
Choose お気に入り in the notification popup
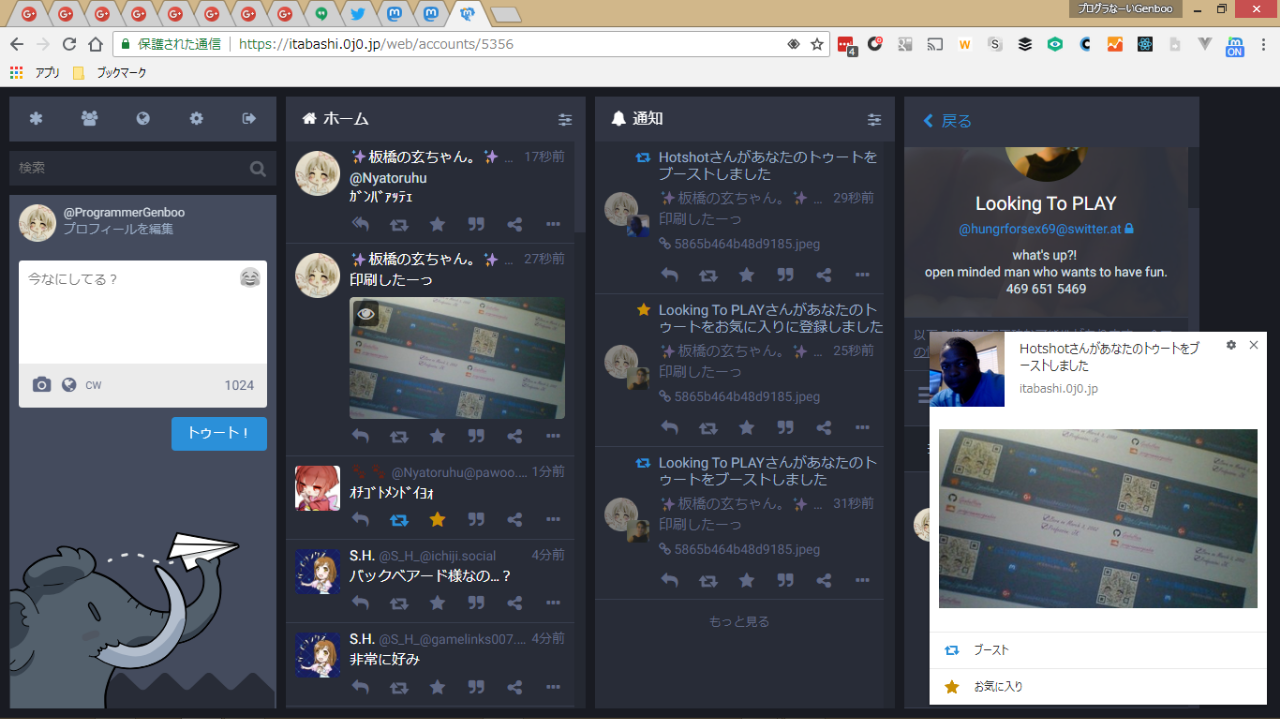(x=998, y=687)
